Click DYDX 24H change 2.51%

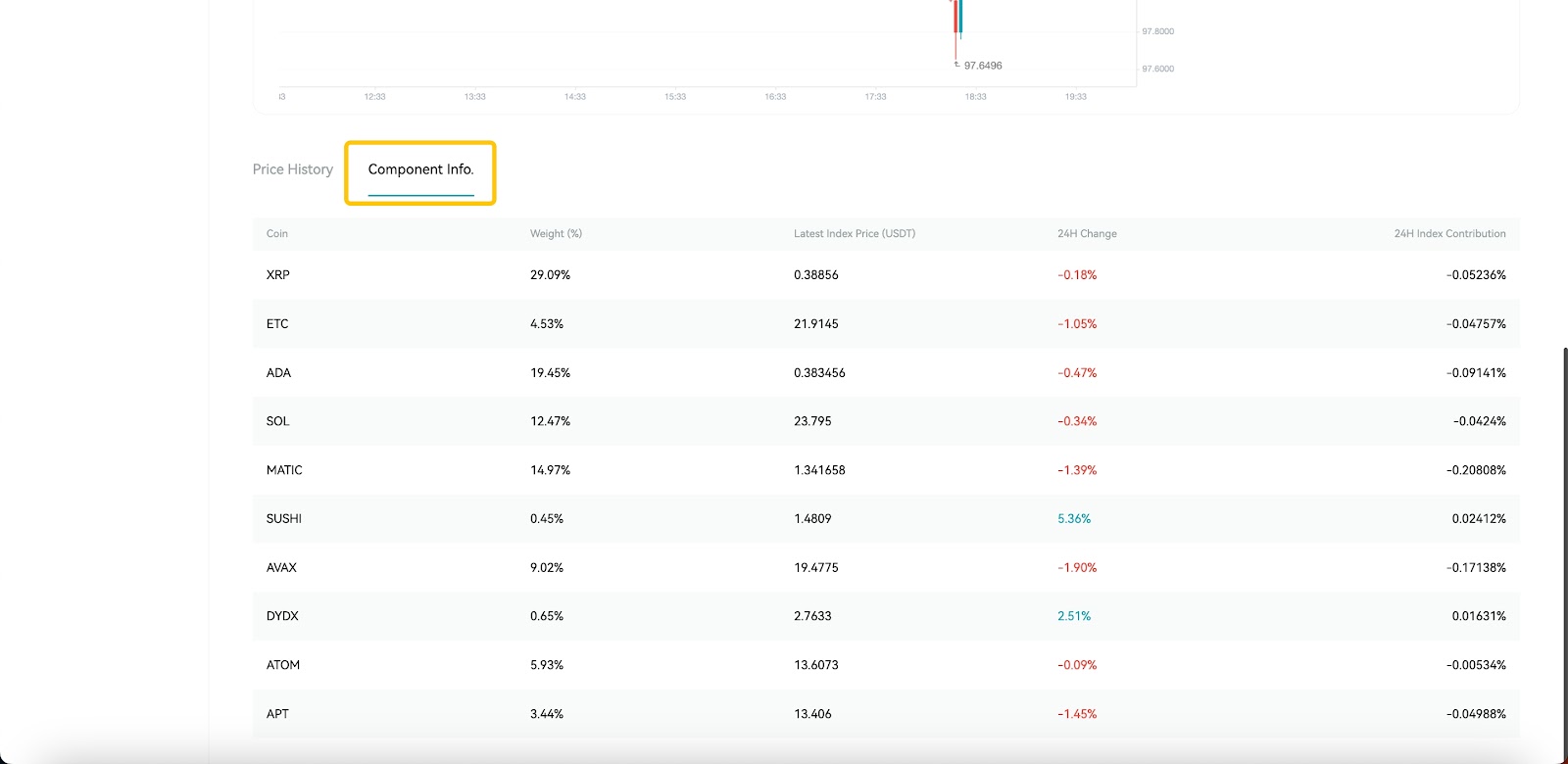pyautogui.click(x=1074, y=616)
